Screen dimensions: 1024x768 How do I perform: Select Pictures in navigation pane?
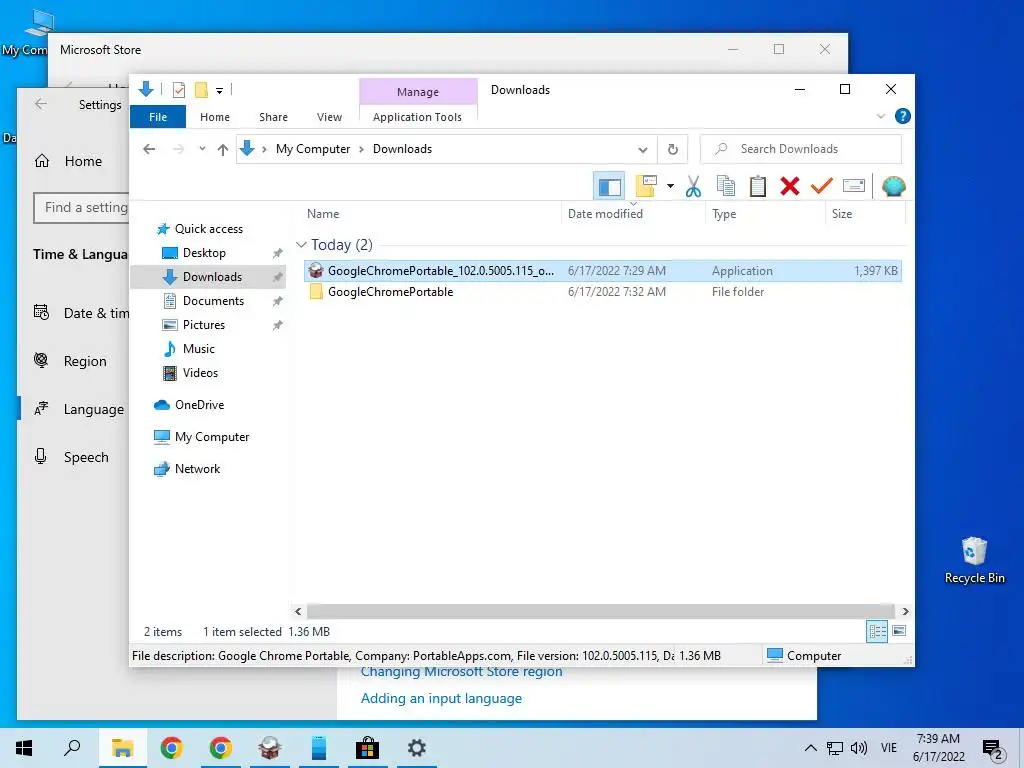click(203, 325)
